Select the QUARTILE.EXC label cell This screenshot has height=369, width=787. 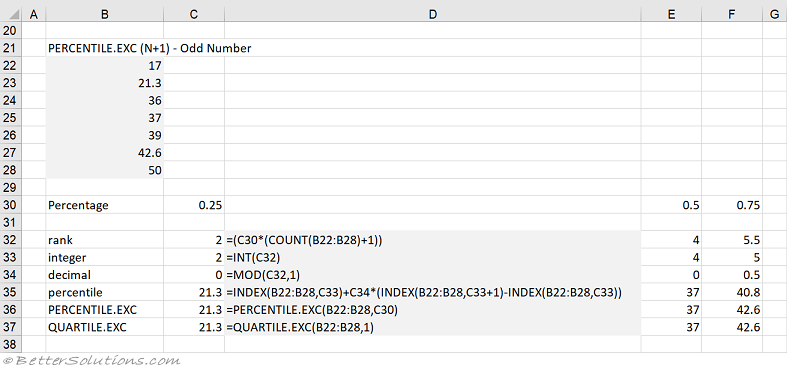pyautogui.click(x=104, y=327)
